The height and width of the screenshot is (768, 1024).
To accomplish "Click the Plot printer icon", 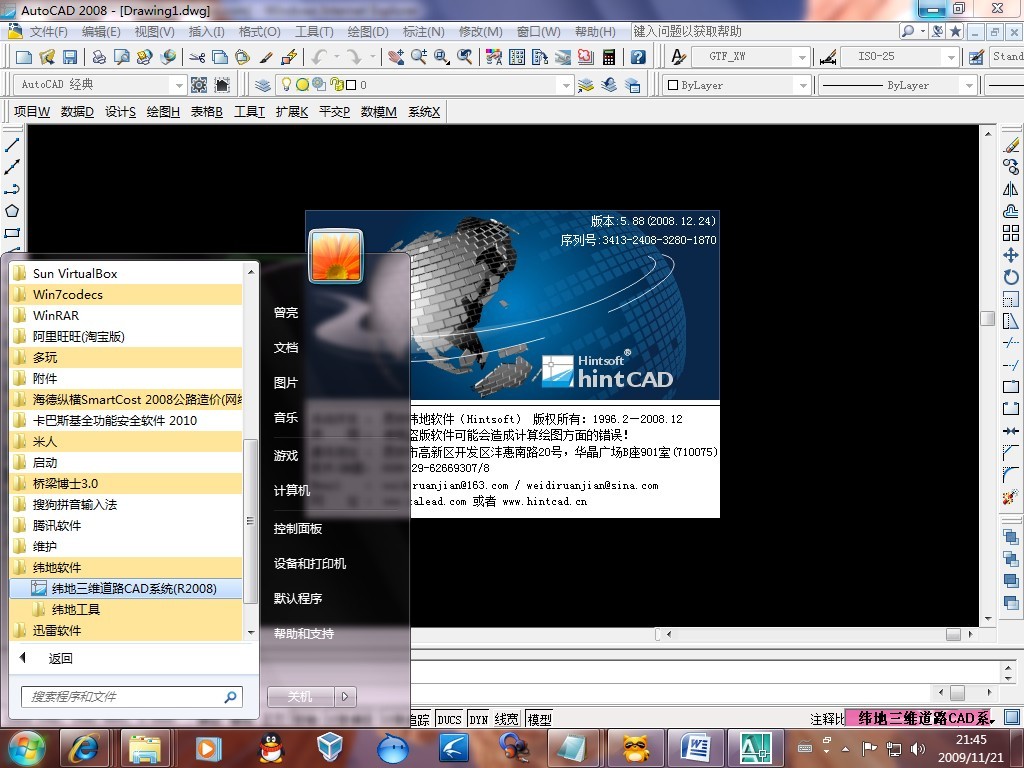I will coord(99,57).
